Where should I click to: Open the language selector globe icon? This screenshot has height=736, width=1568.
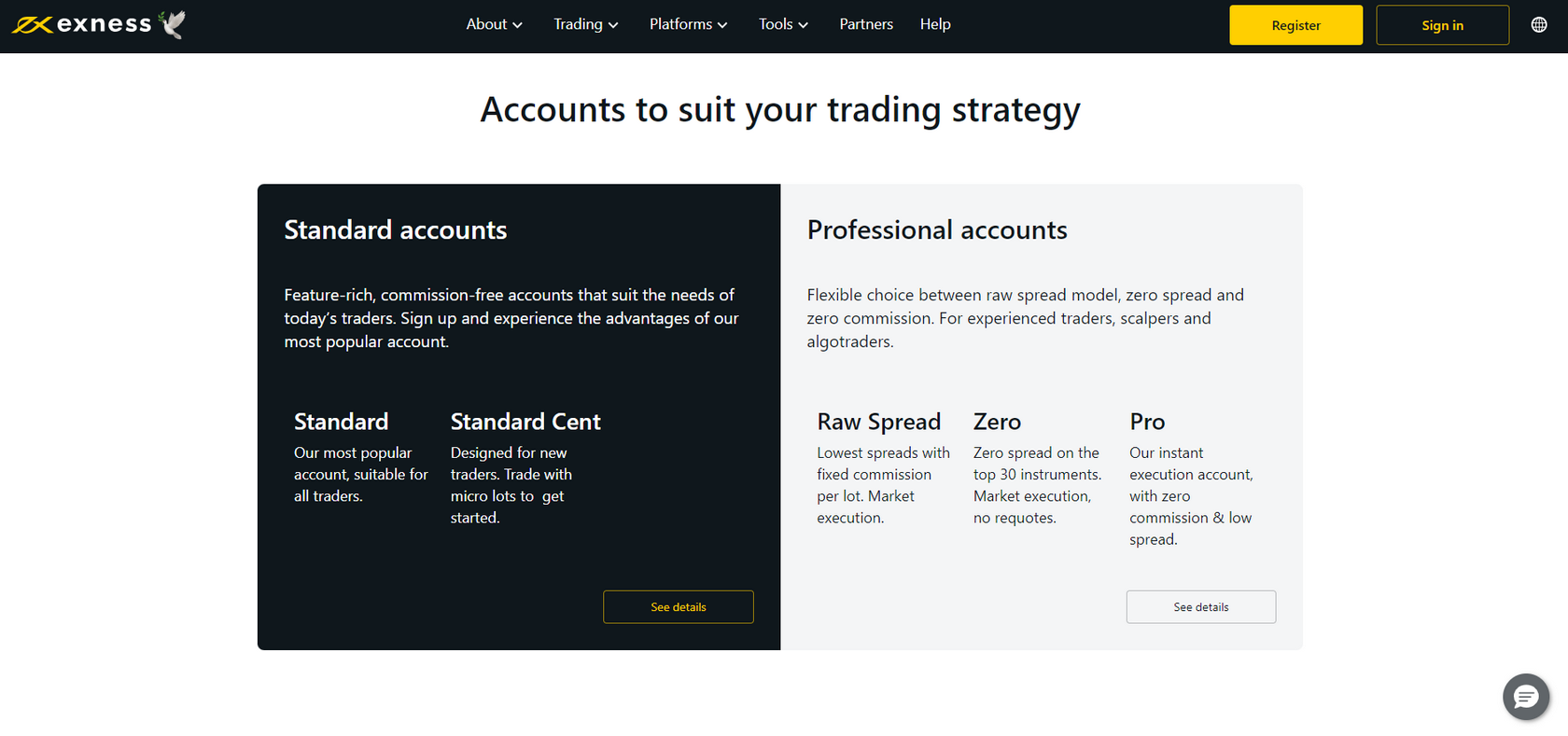(1538, 24)
